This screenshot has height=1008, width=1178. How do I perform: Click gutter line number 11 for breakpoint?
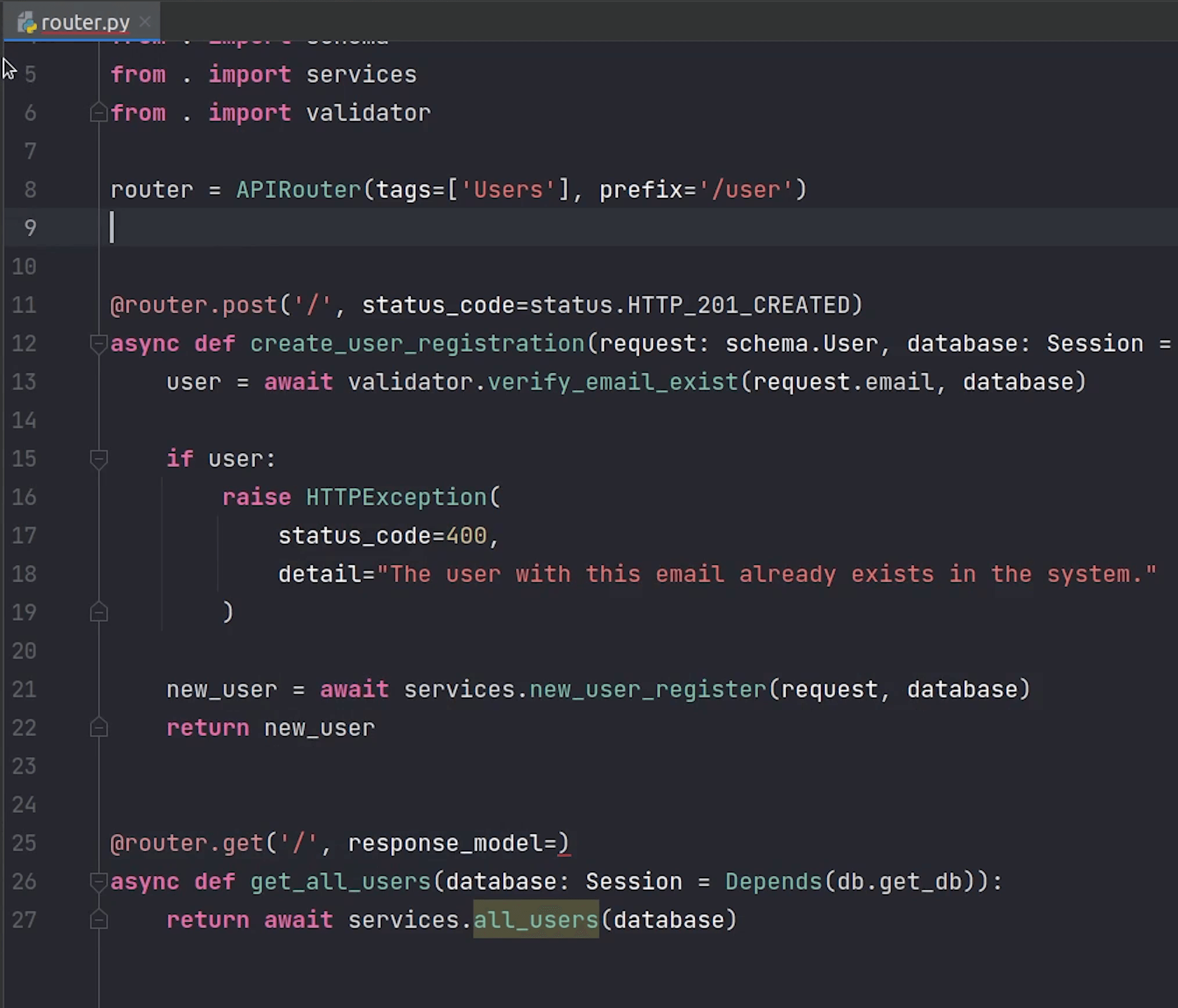24,305
